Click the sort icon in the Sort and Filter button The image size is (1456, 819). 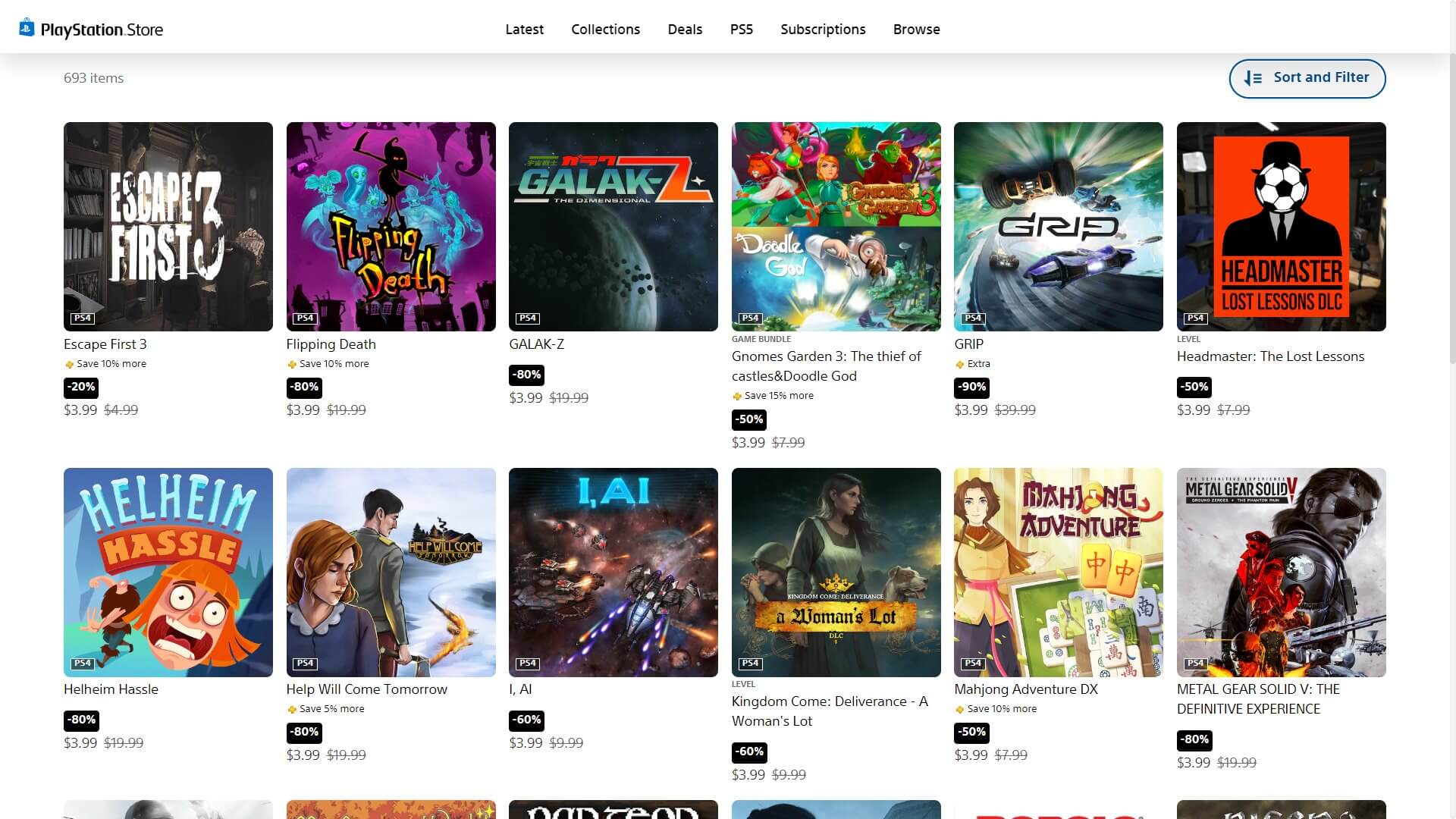pos(1254,78)
